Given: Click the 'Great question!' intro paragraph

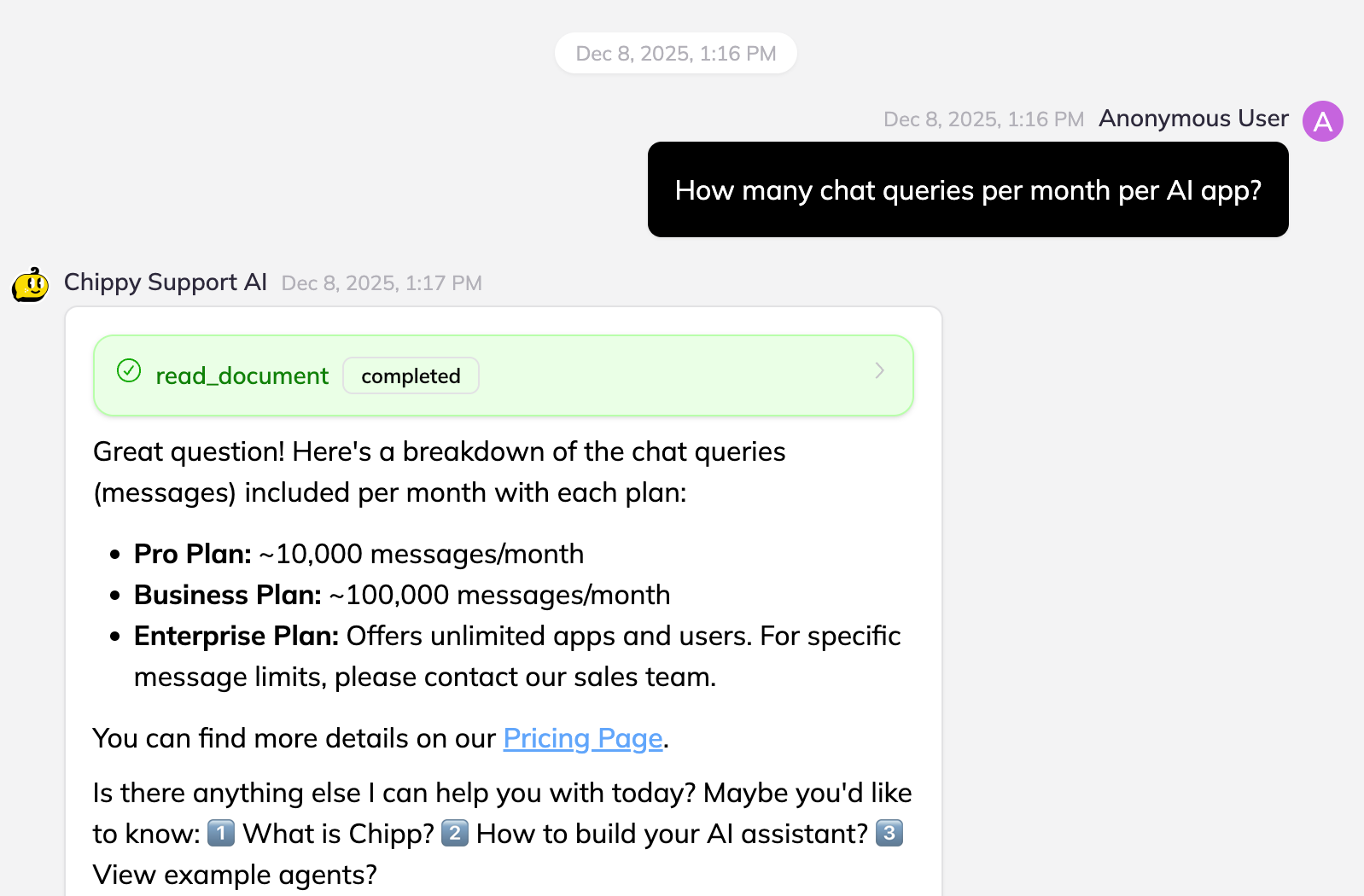Looking at the screenshot, I should pyautogui.click(x=439, y=472).
